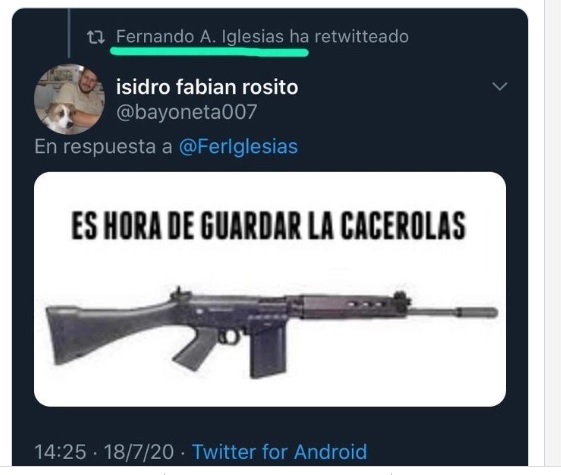Open the attached meme image
The image size is (561, 475).
click(x=270, y=289)
